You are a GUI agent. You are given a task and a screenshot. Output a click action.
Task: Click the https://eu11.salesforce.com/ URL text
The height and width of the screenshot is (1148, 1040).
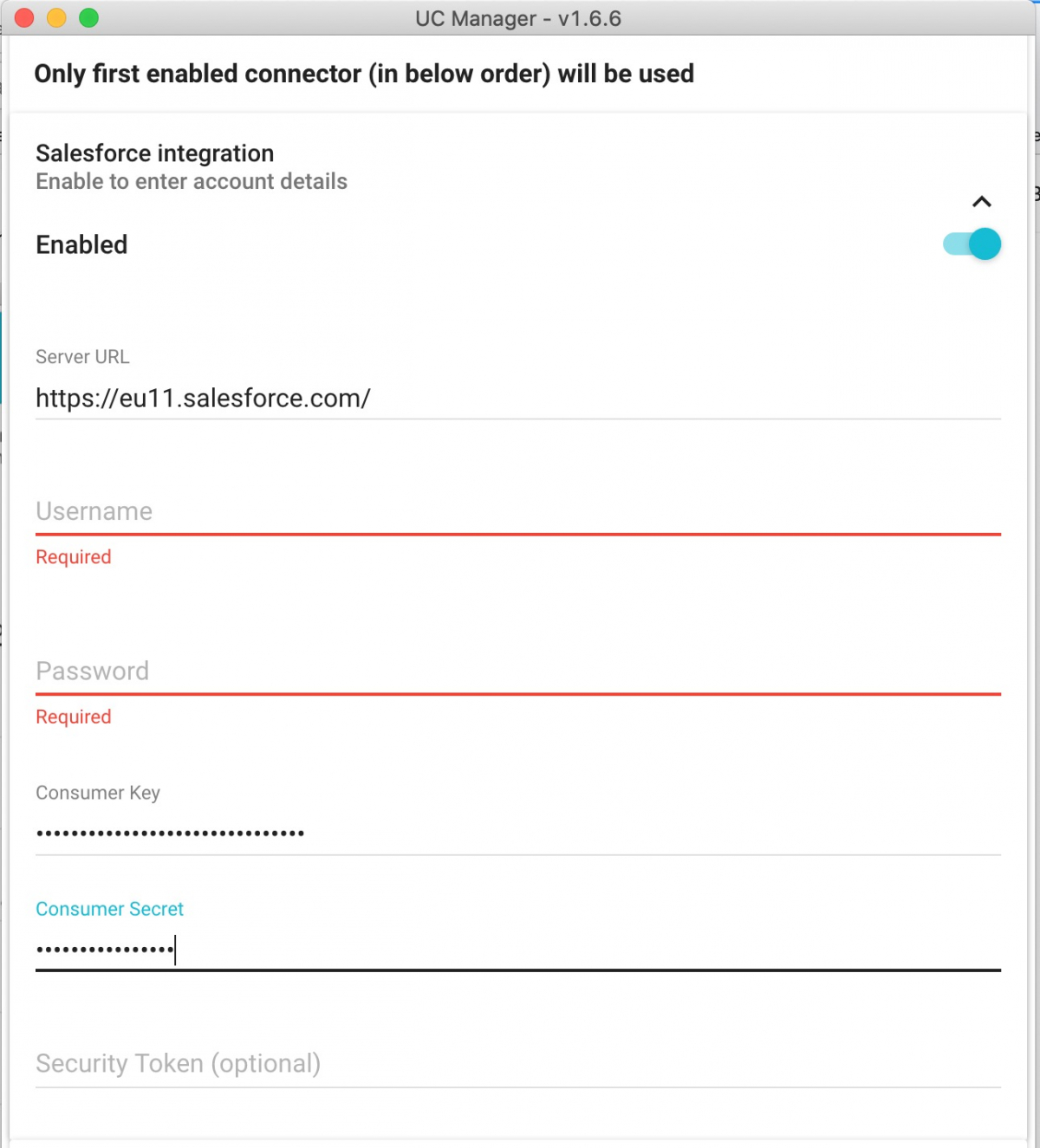tap(203, 399)
